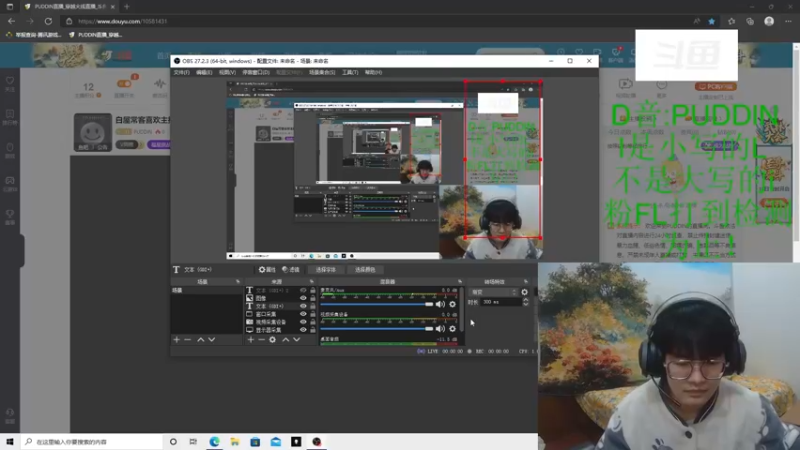Click 滤镜 button in source toolbar
800x450 pixels.
[x=291, y=269]
